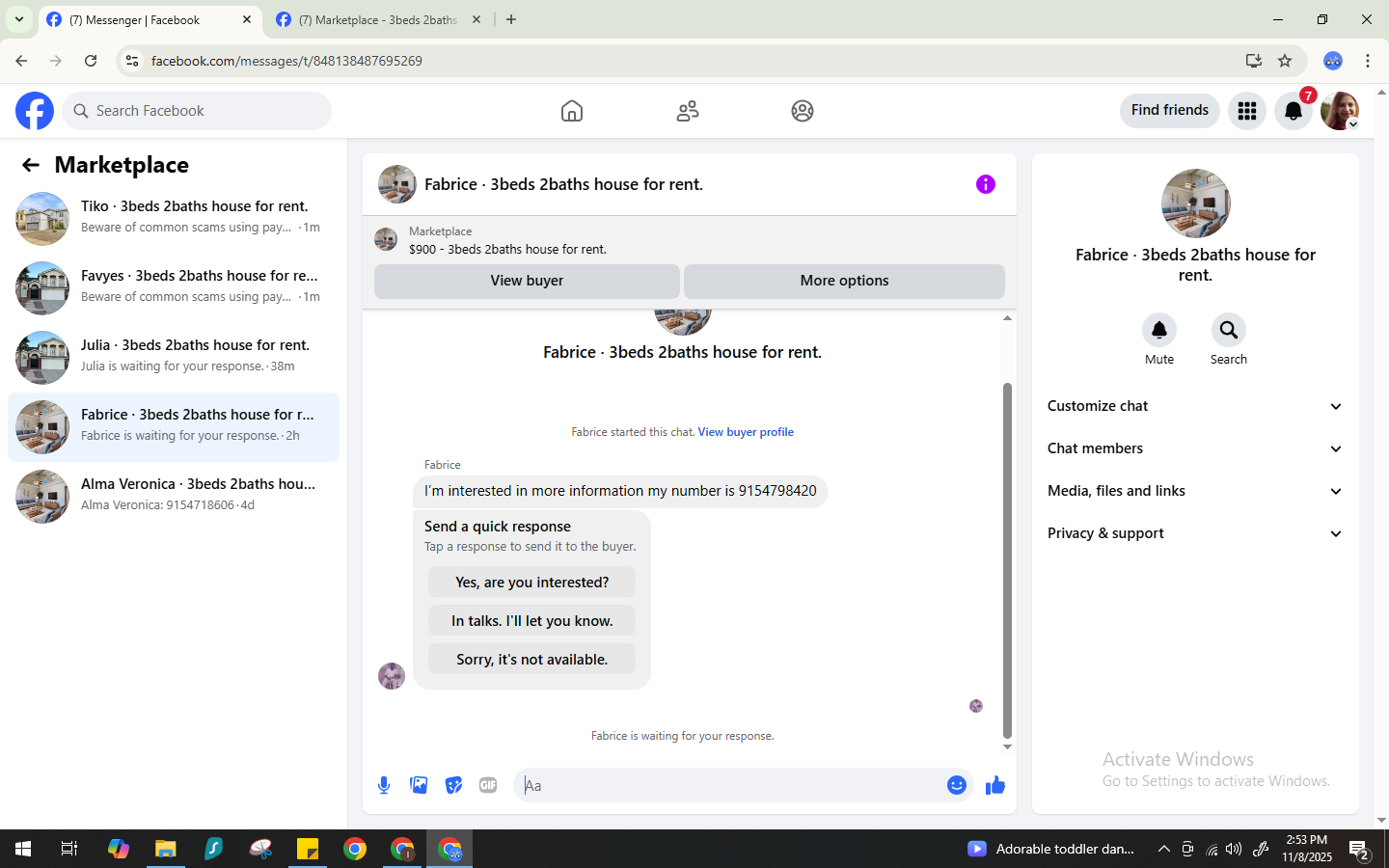
Task: Close the Marketplace browser tab
Action: click(477, 19)
